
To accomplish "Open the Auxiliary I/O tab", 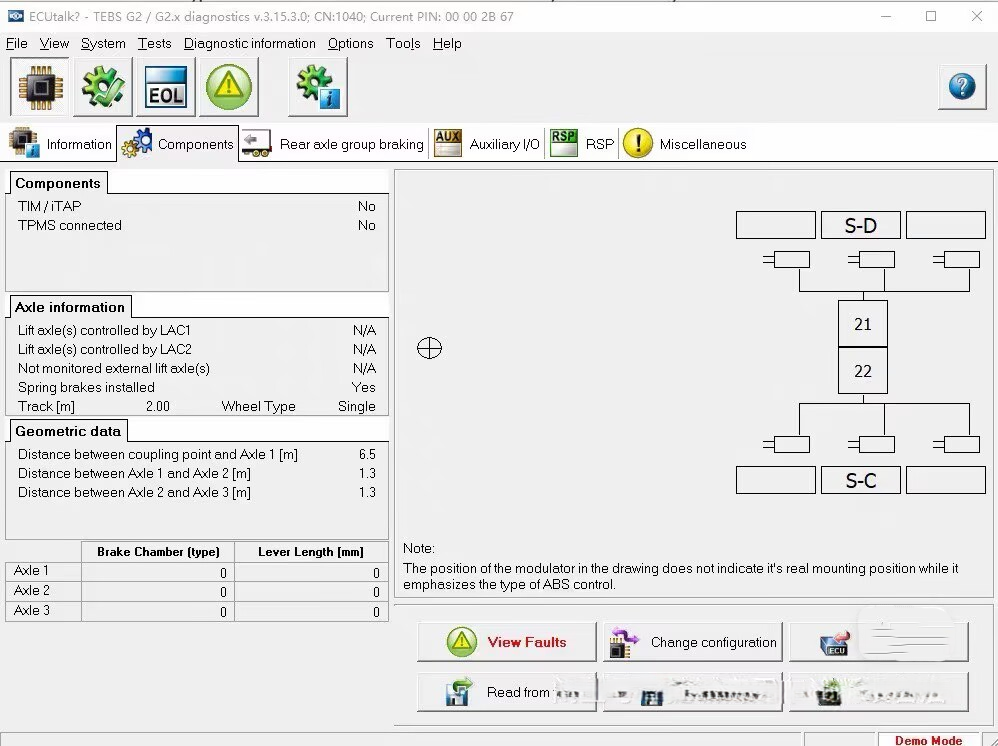I will point(487,144).
